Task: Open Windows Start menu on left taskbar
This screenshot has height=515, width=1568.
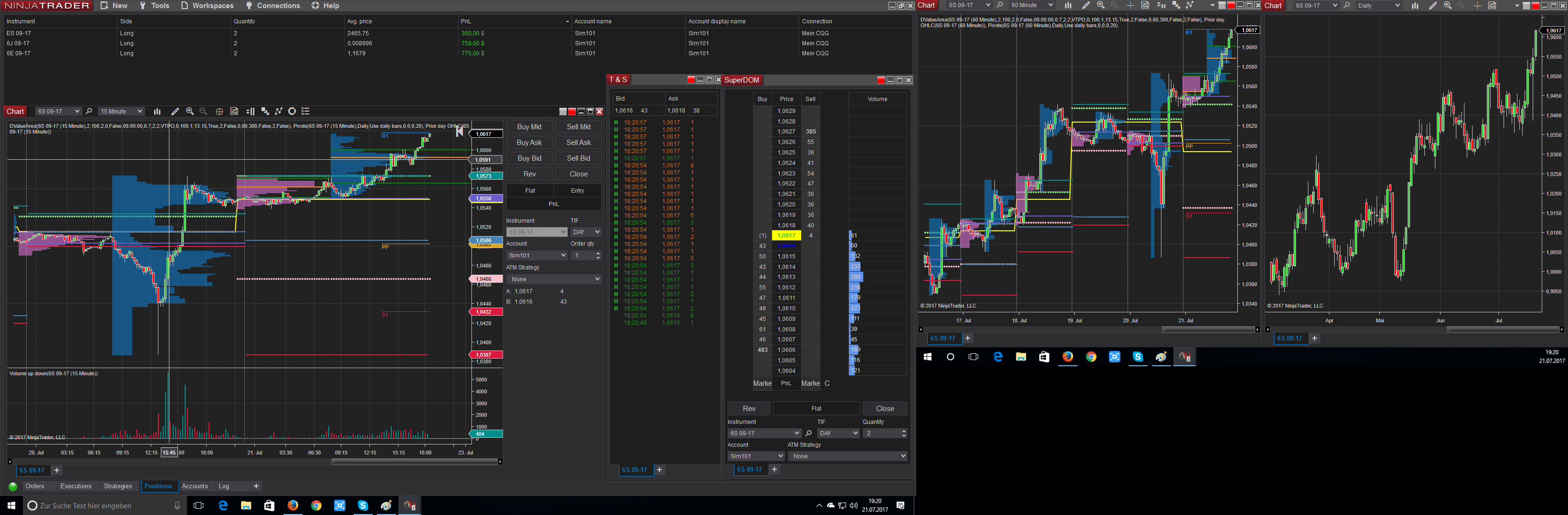Action: [x=11, y=505]
